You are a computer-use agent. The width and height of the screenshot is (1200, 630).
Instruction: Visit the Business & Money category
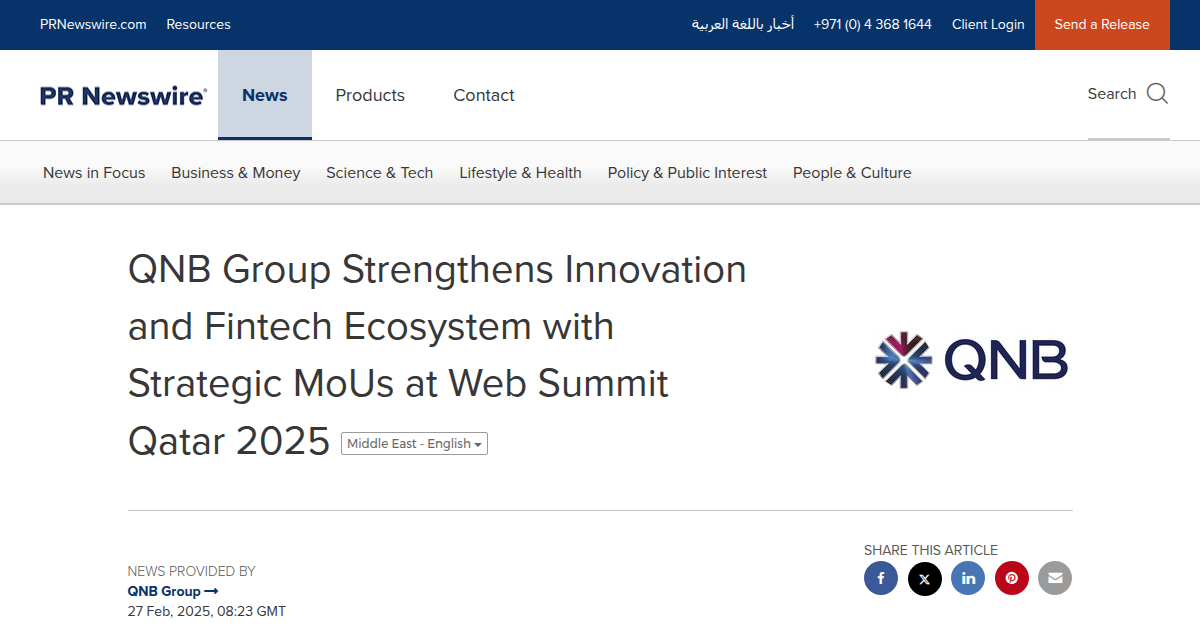tap(235, 172)
